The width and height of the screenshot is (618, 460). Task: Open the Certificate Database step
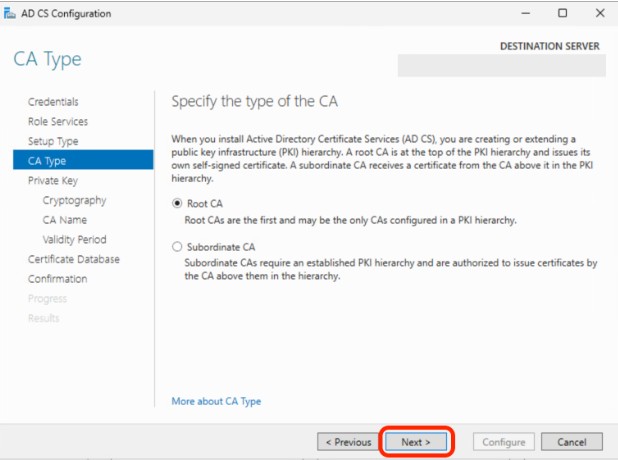click(74, 259)
